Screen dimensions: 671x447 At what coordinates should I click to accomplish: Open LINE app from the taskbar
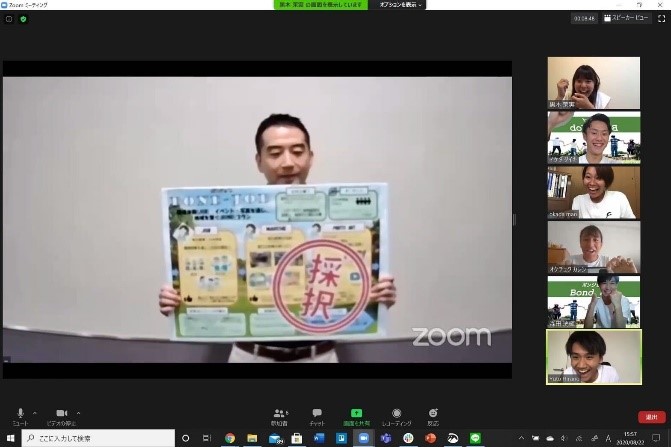475,438
